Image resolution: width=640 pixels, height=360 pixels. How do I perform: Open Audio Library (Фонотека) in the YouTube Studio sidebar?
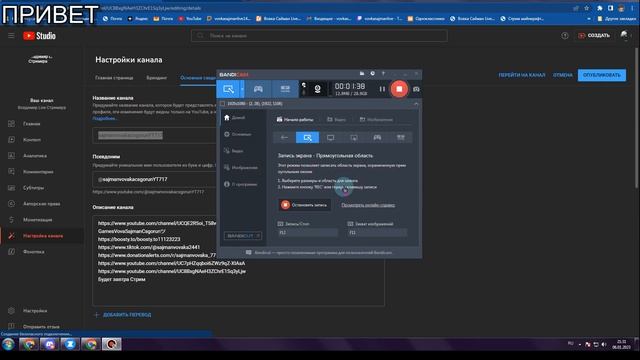[x=33, y=252]
